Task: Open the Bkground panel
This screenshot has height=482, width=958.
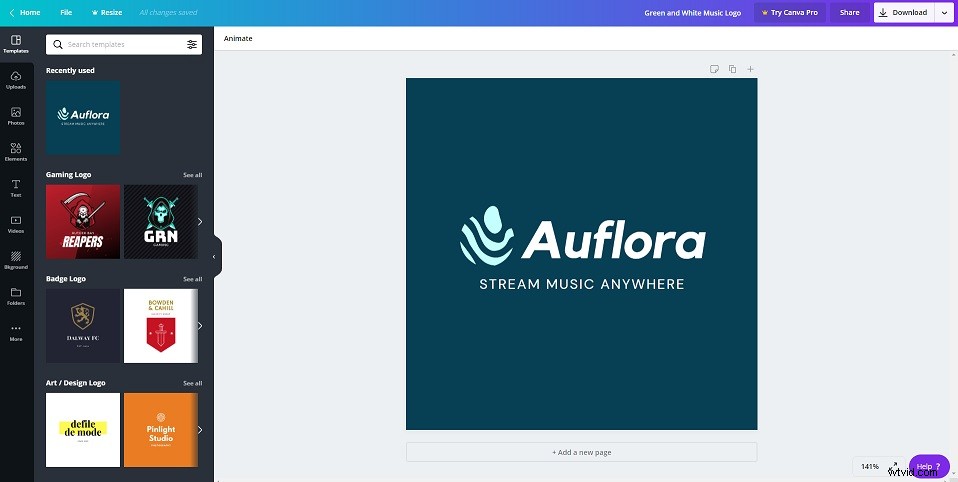Action: coord(16,260)
